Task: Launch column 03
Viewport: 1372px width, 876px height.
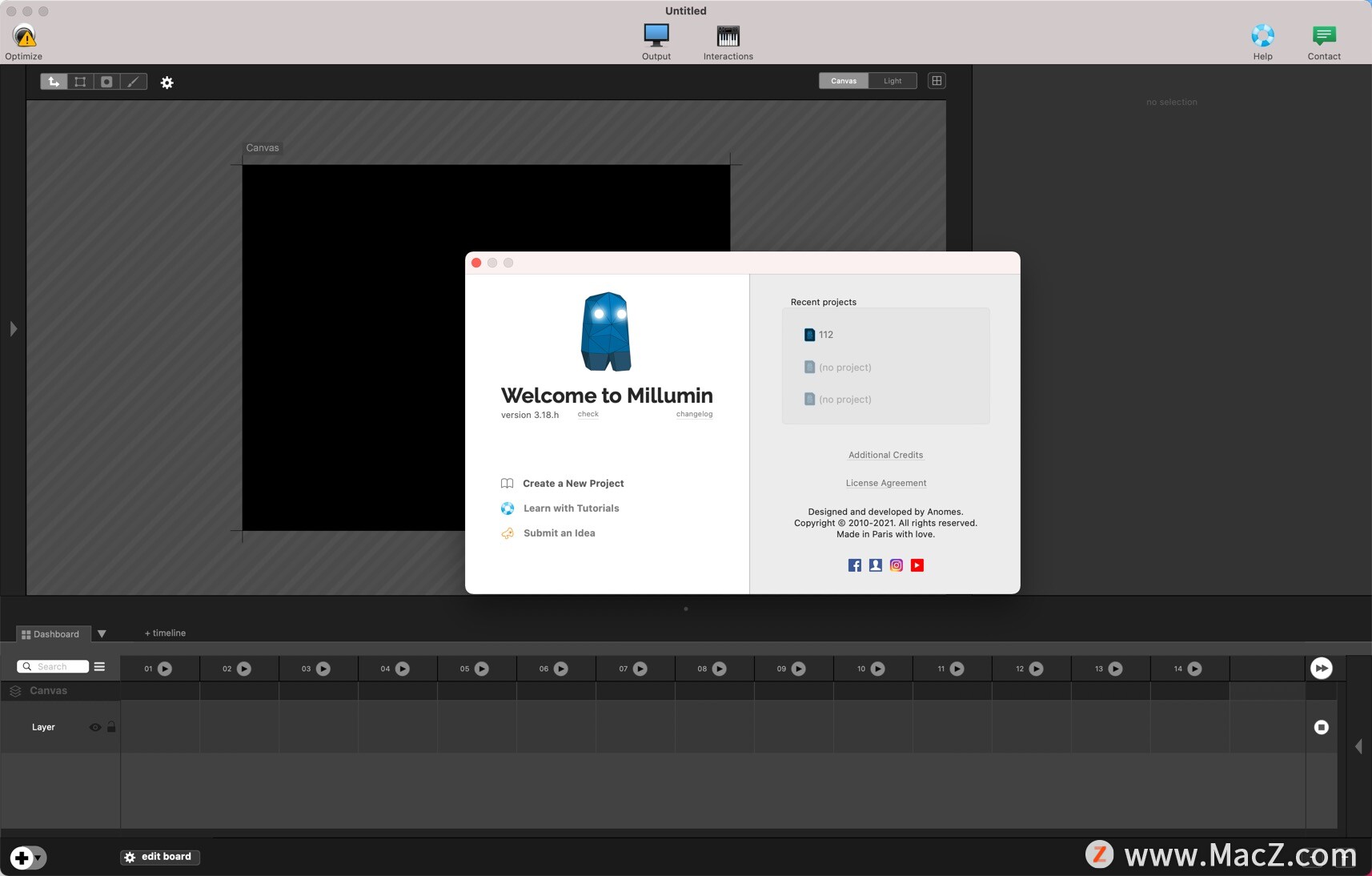Action: tap(323, 669)
